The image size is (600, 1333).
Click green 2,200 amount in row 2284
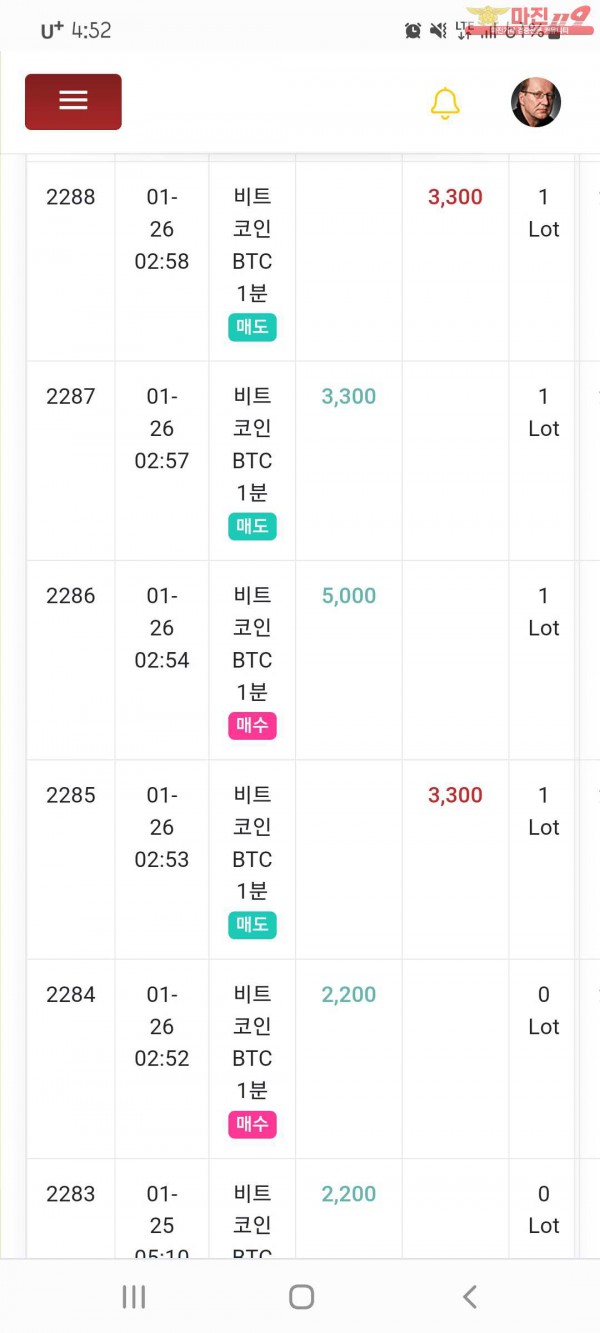(349, 995)
